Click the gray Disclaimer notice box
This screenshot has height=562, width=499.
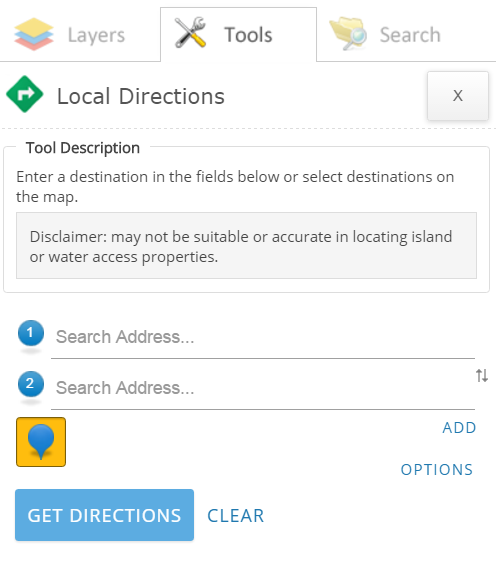246,246
